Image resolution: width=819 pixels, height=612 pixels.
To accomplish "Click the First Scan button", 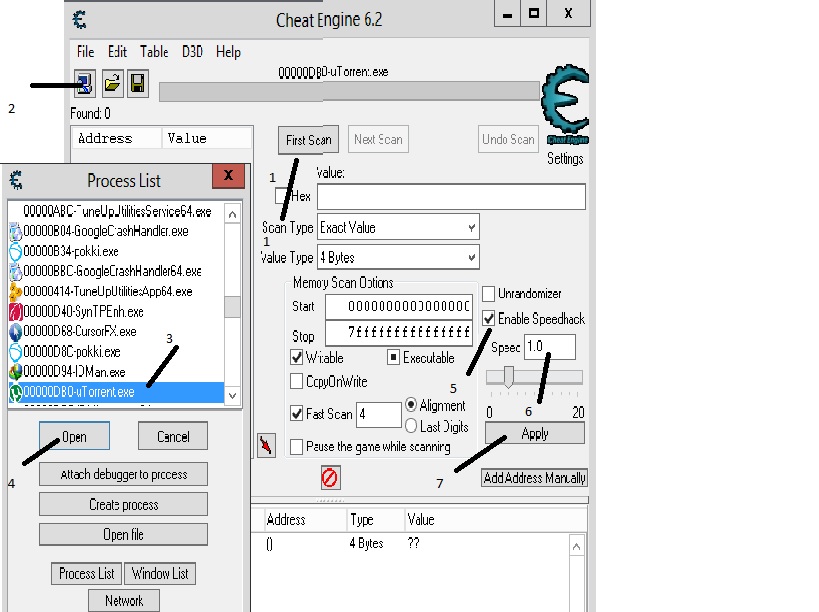I will pos(309,140).
